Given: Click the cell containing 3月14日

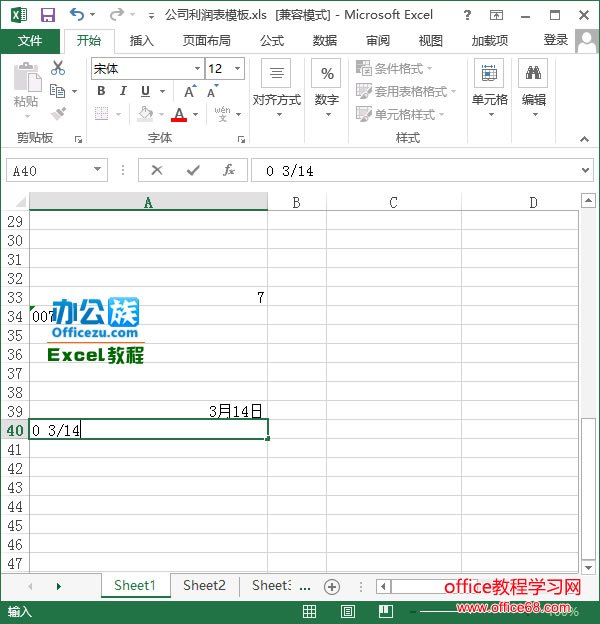Looking at the screenshot, I should click(148, 411).
